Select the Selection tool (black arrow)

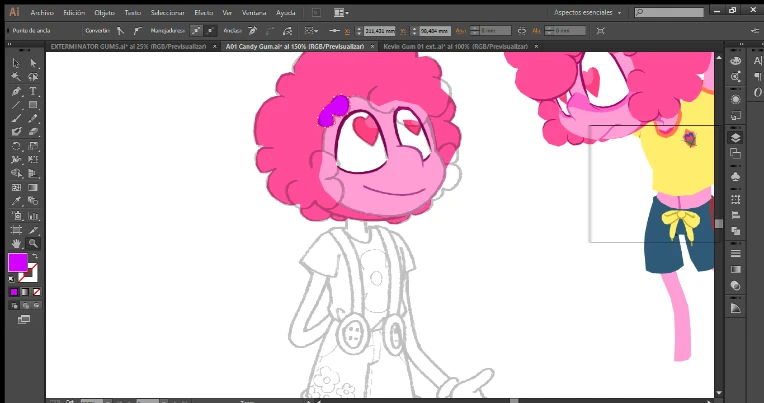point(16,63)
